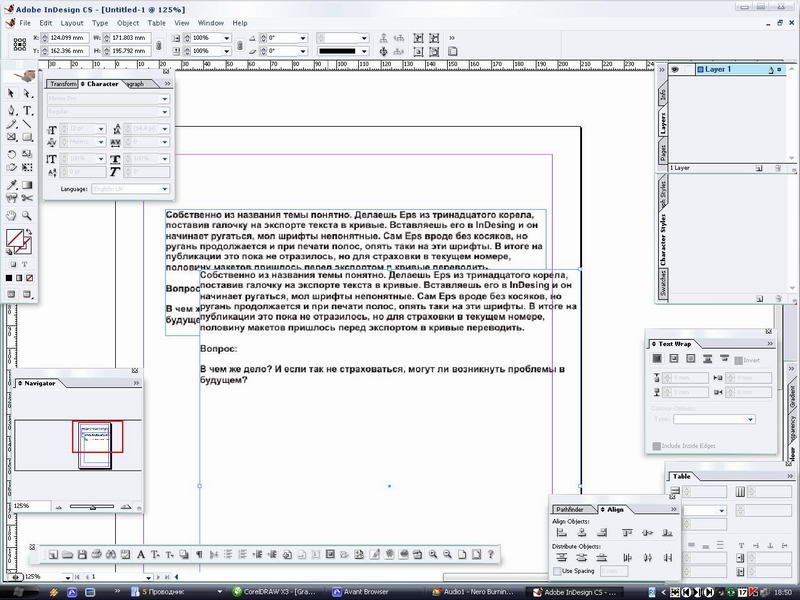Viewport: 800px width, 600px height.
Task: Open the Language dropdown in Character panel
Action: [165, 189]
